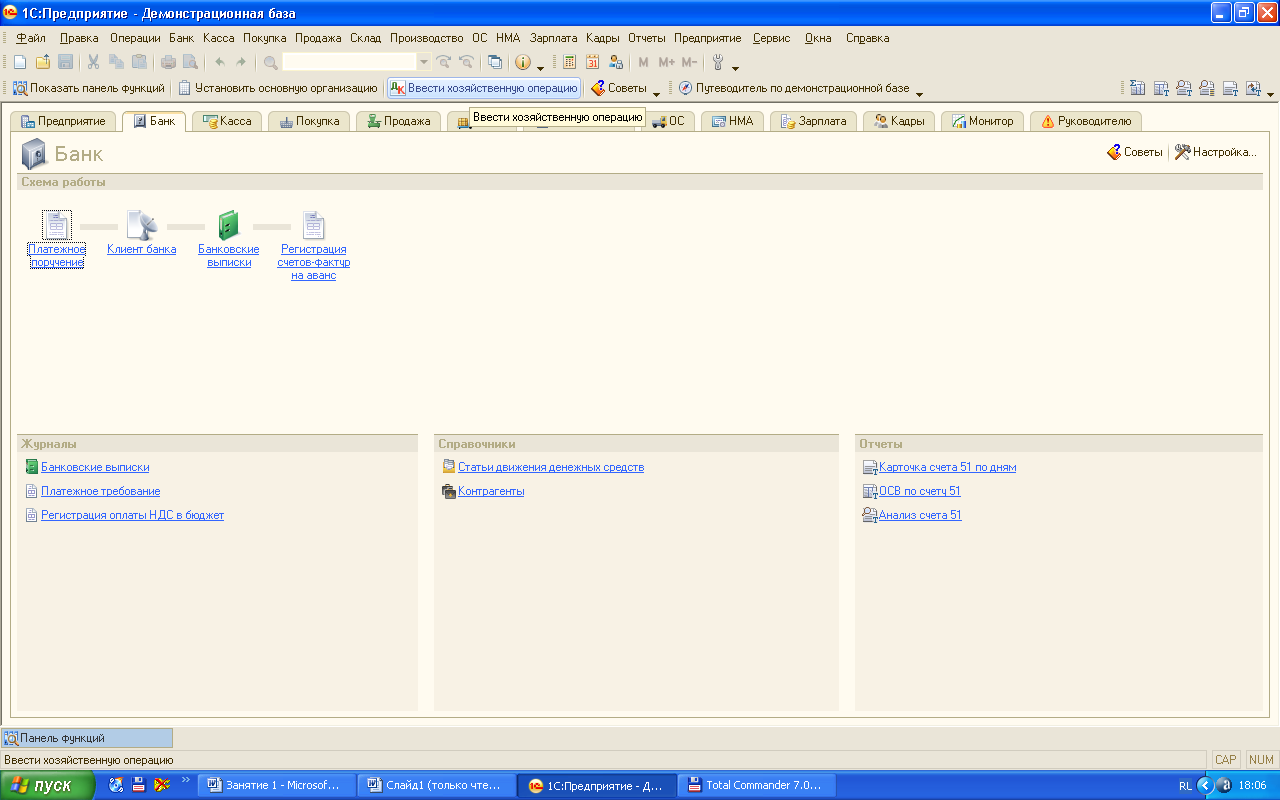The image size is (1280, 800).
Task: Click the toolbar search input field
Action: click(x=349, y=62)
